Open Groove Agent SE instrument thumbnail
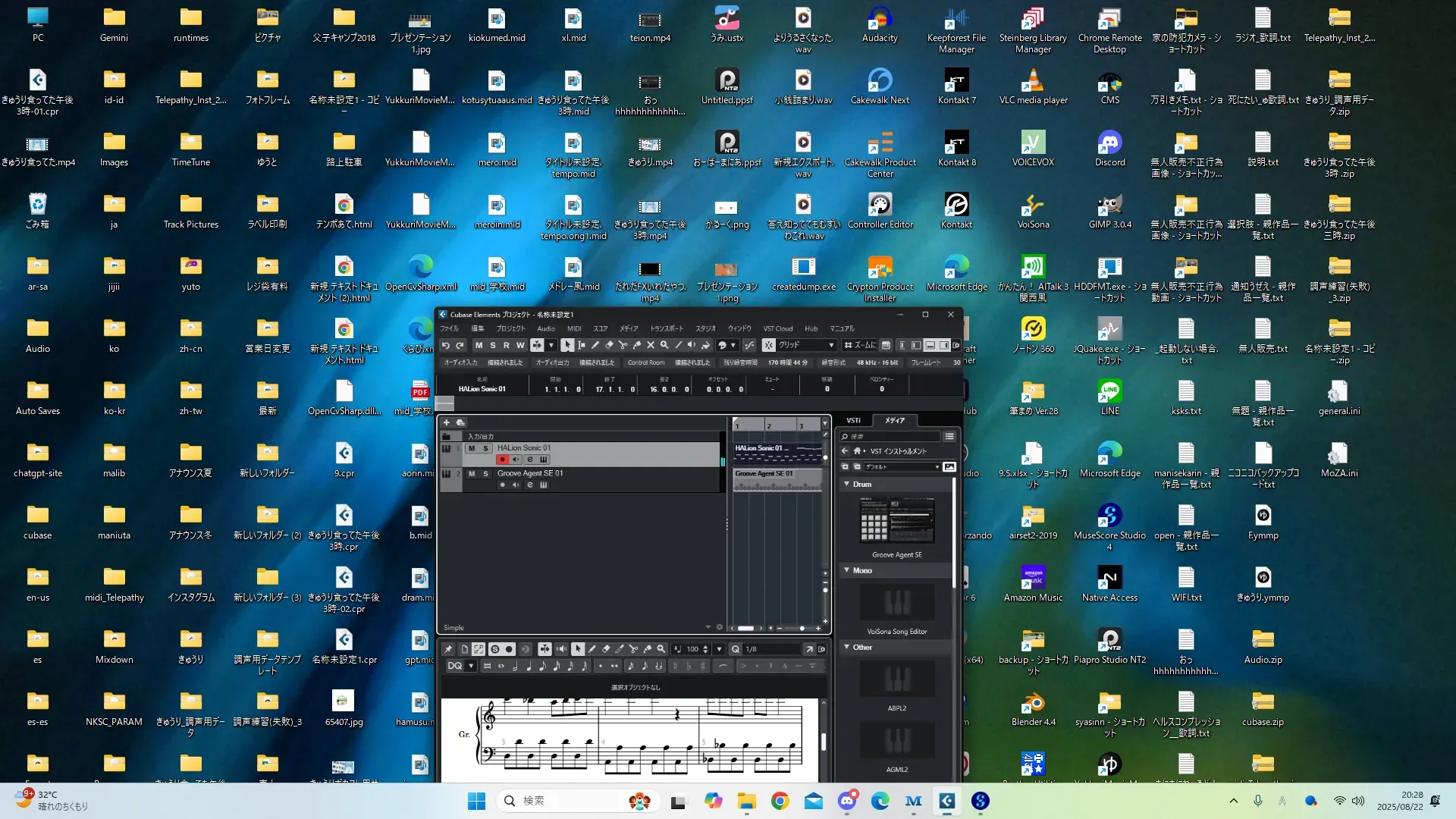 pos(896,521)
